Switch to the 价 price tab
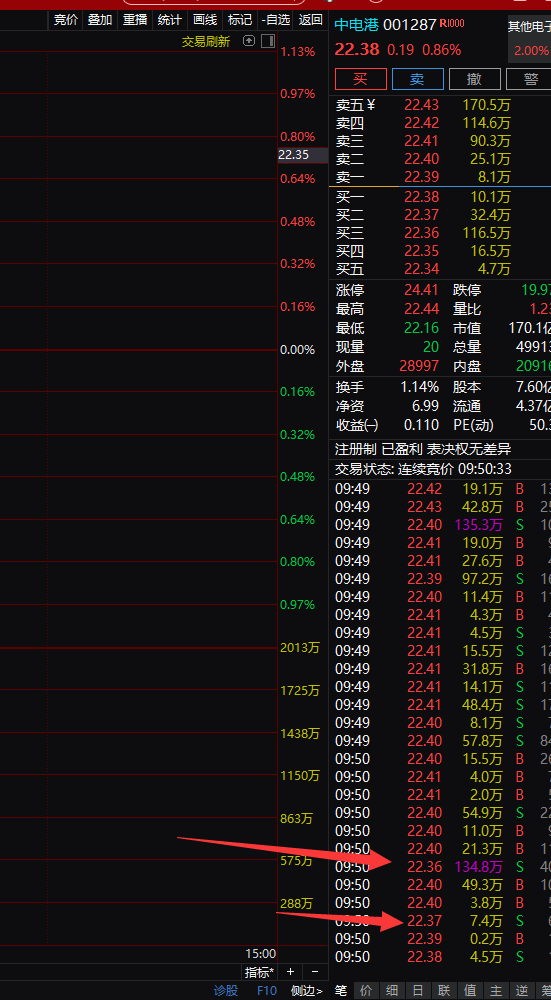Viewport: 551px width, 1000px height. [x=366, y=990]
